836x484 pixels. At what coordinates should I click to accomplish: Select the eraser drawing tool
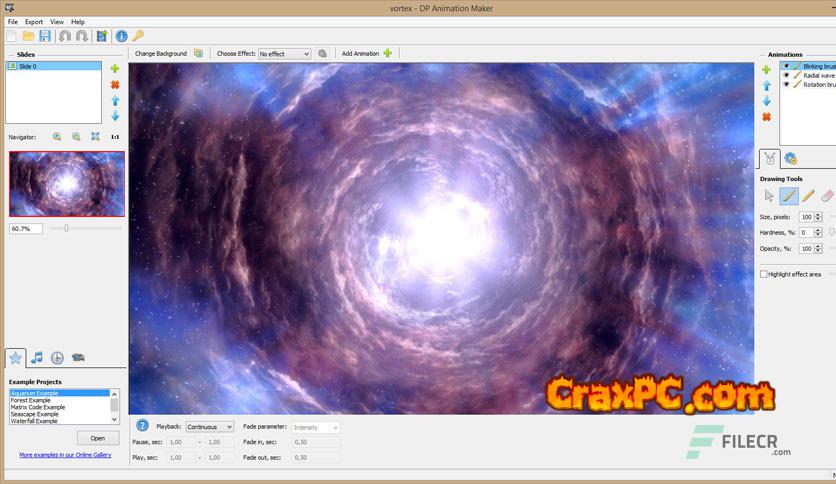[827, 197]
